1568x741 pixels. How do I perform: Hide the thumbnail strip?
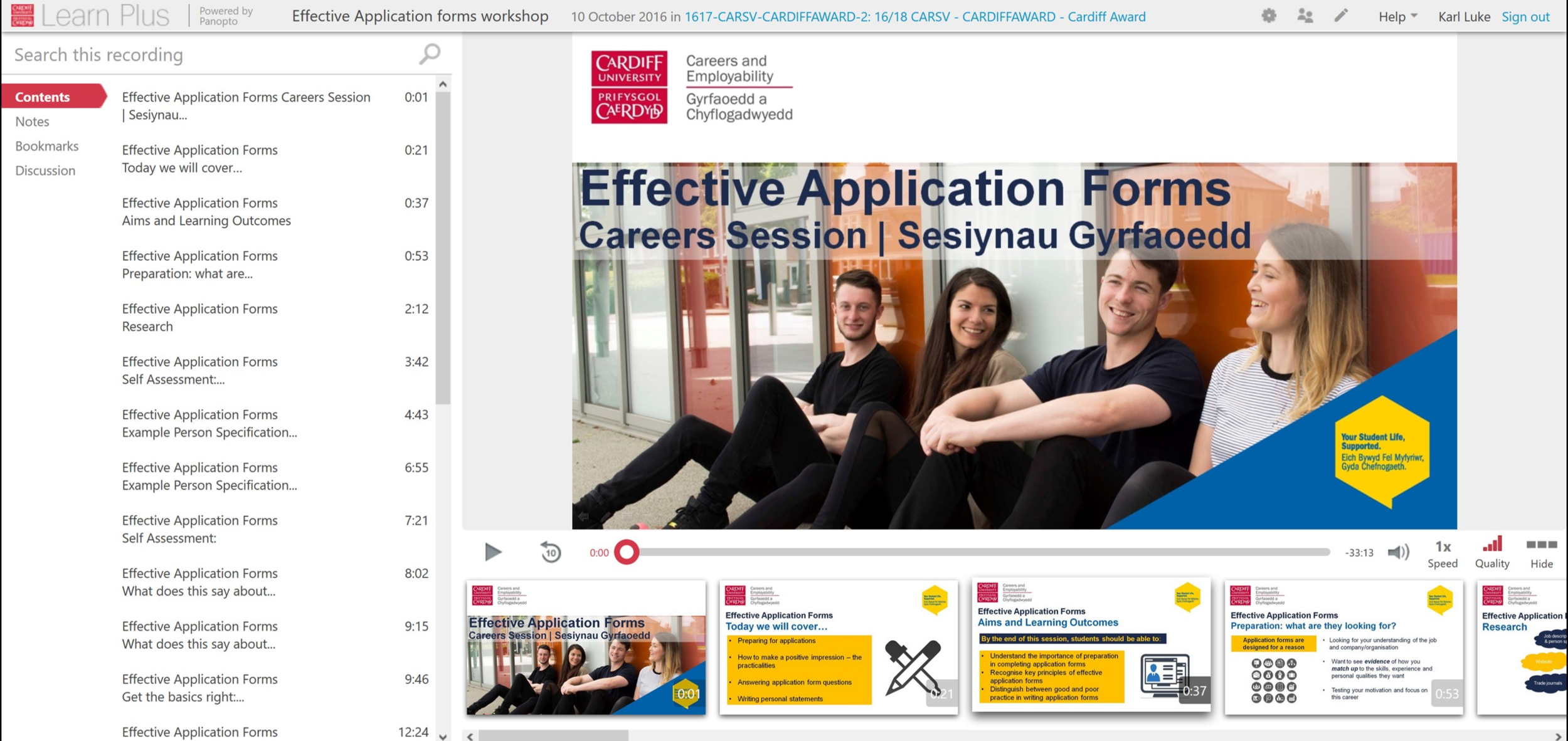[x=1541, y=552]
